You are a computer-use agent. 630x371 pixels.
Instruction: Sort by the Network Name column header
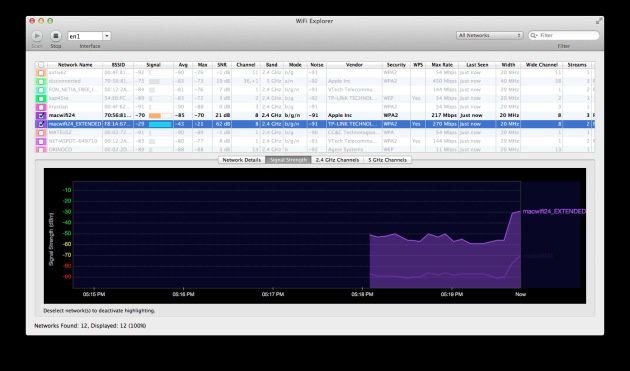[x=75, y=65]
